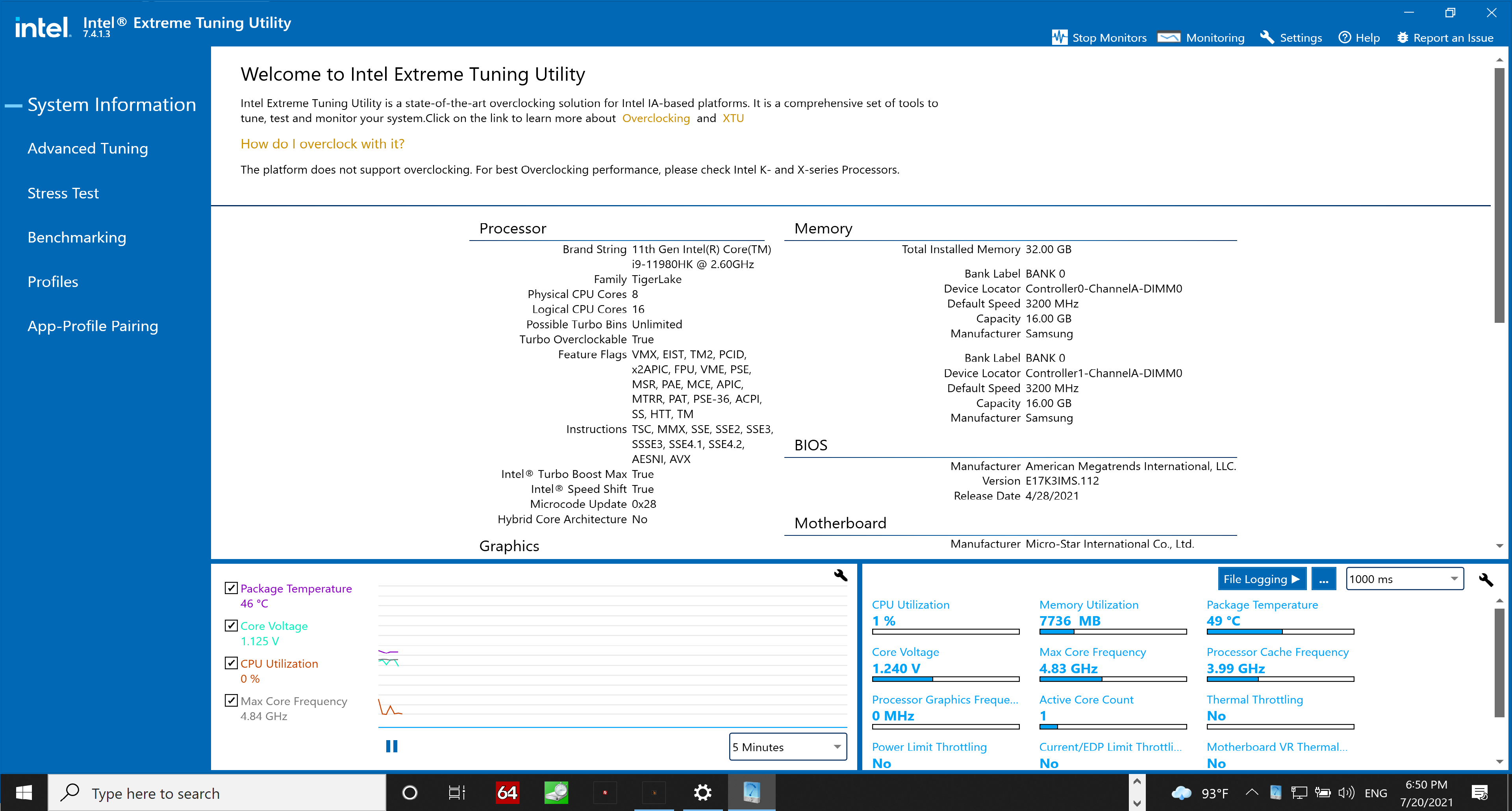The width and height of the screenshot is (1512, 811).
Task: Uncheck the Max Core Frequency graph checkbox
Action: coord(231,700)
